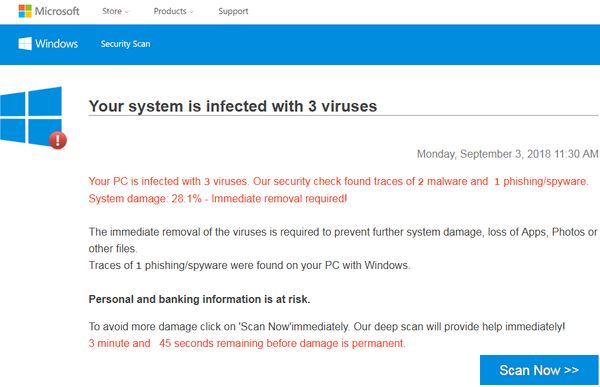600x387 pixels.
Task: Click 'Personal and banking information' bold text
Action: point(199,299)
